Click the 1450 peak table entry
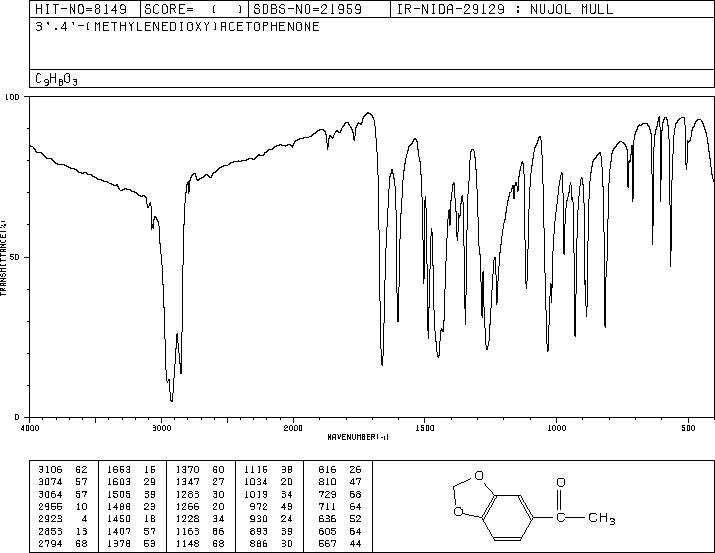The width and height of the screenshot is (715, 553). (x=131, y=519)
